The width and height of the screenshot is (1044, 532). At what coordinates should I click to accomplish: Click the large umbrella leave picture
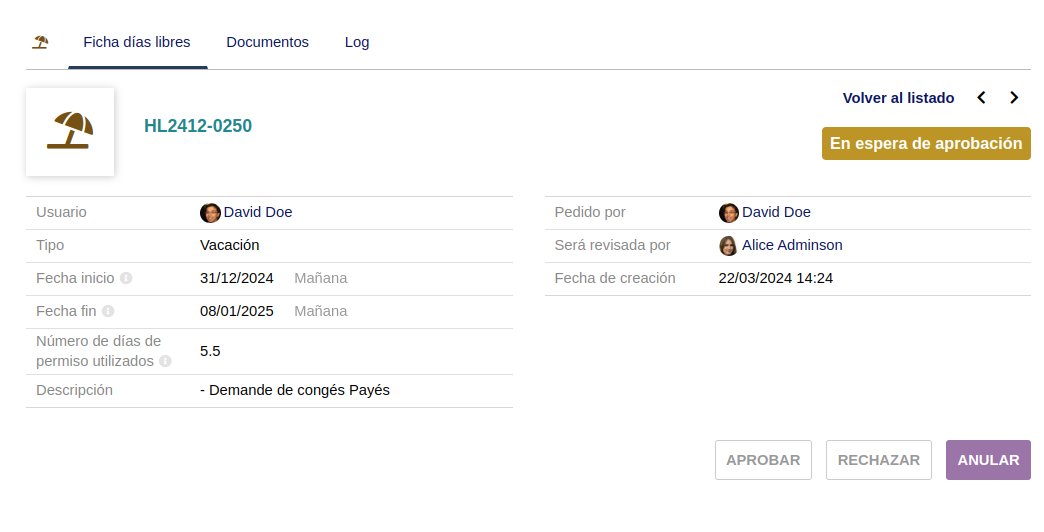coord(70,132)
